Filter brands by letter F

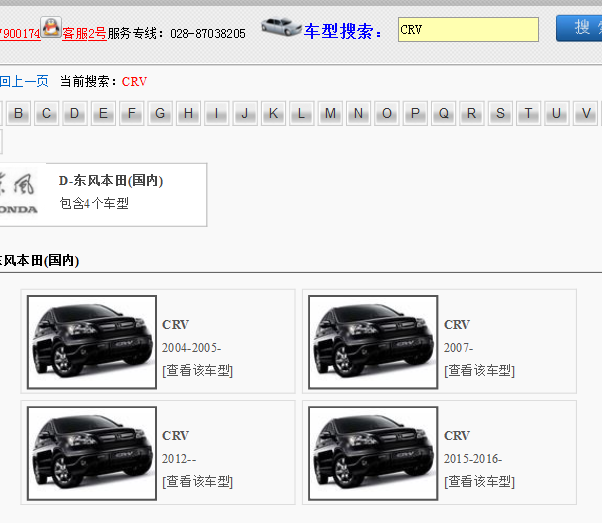tap(132, 113)
